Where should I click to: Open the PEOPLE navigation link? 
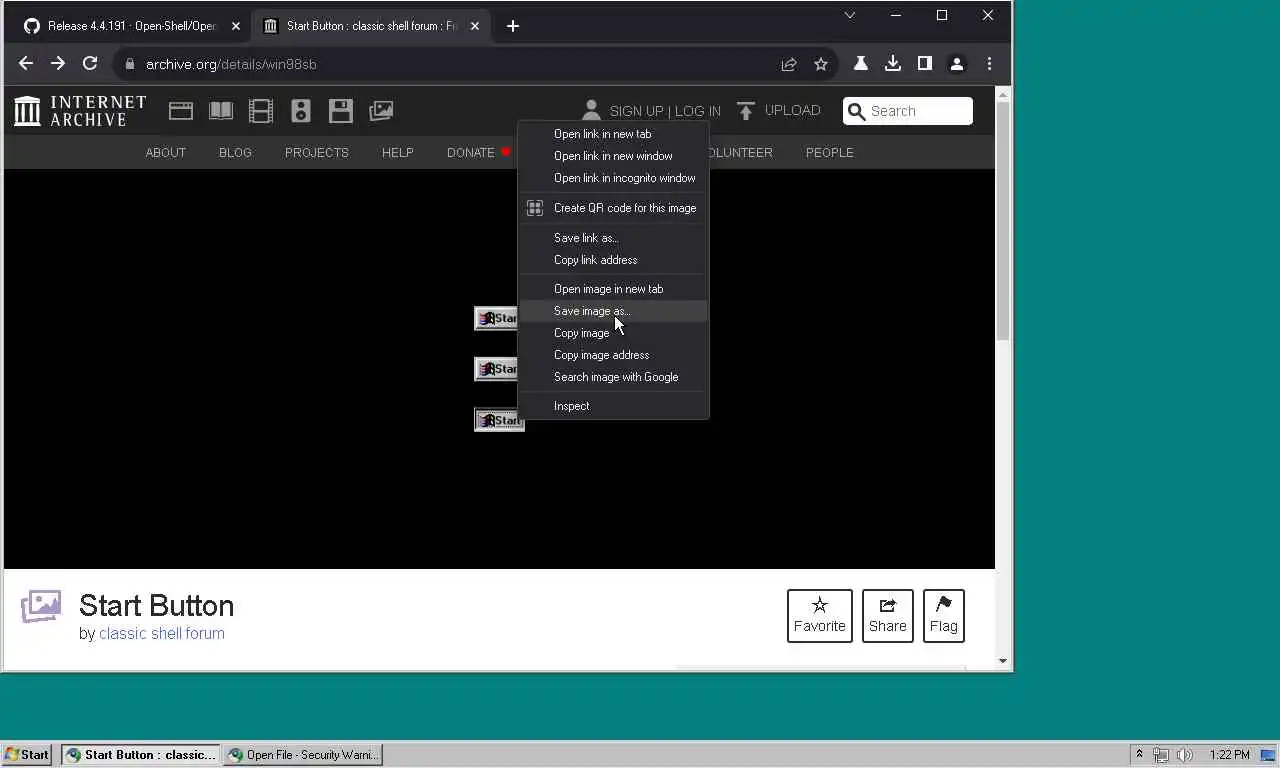830,153
